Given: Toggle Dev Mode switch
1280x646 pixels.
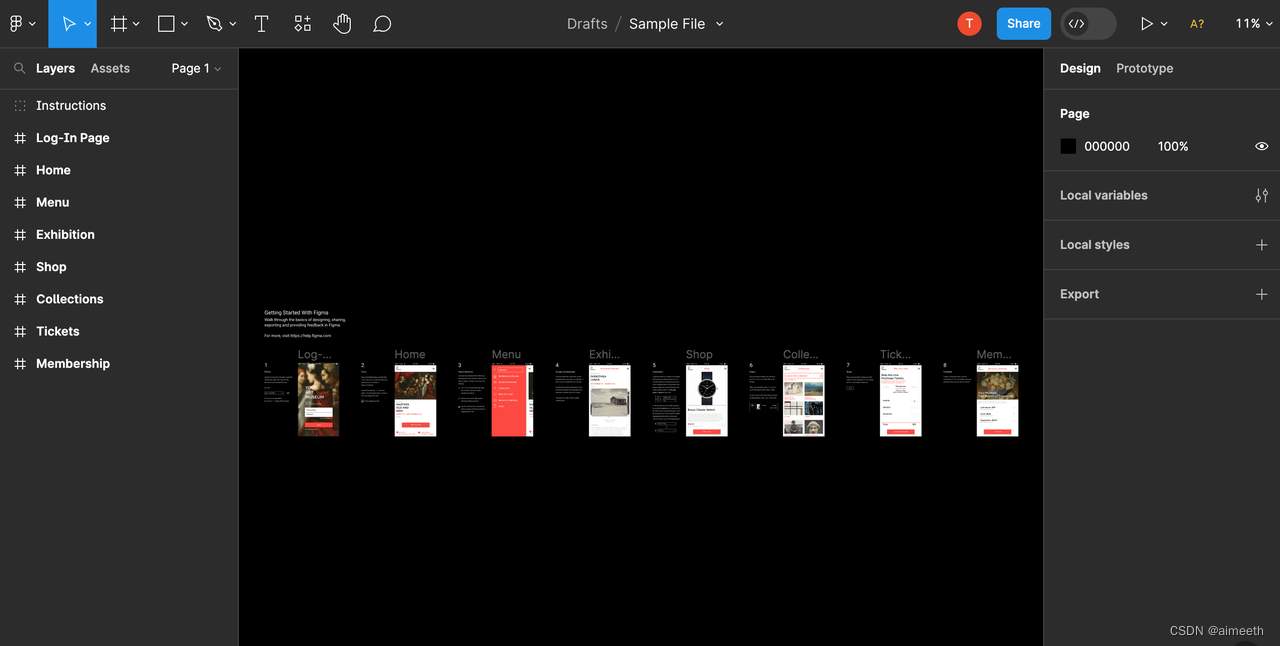Looking at the screenshot, I should (x=1088, y=23).
